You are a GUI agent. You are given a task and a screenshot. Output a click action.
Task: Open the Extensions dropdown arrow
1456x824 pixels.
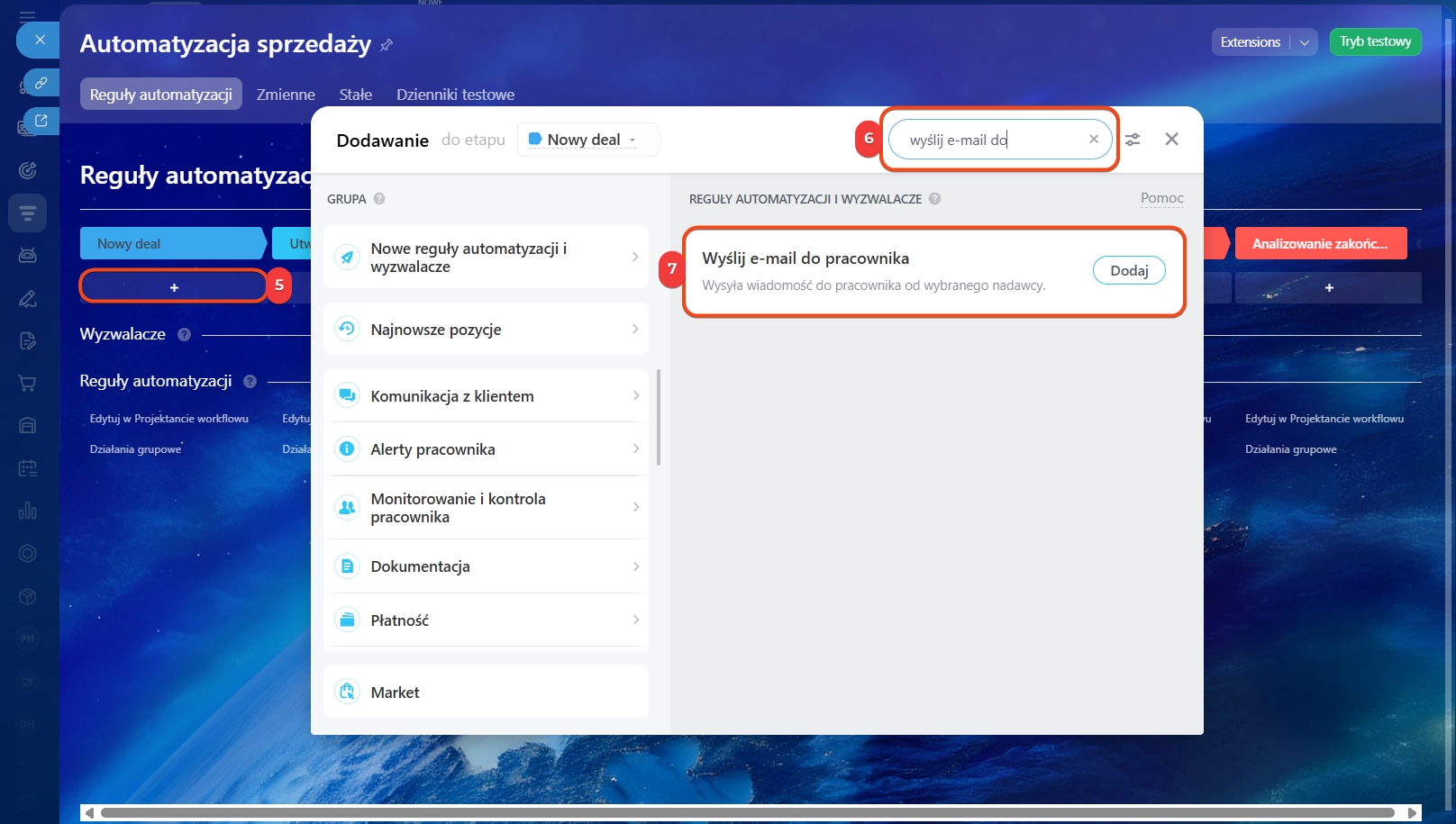tap(1304, 42)
